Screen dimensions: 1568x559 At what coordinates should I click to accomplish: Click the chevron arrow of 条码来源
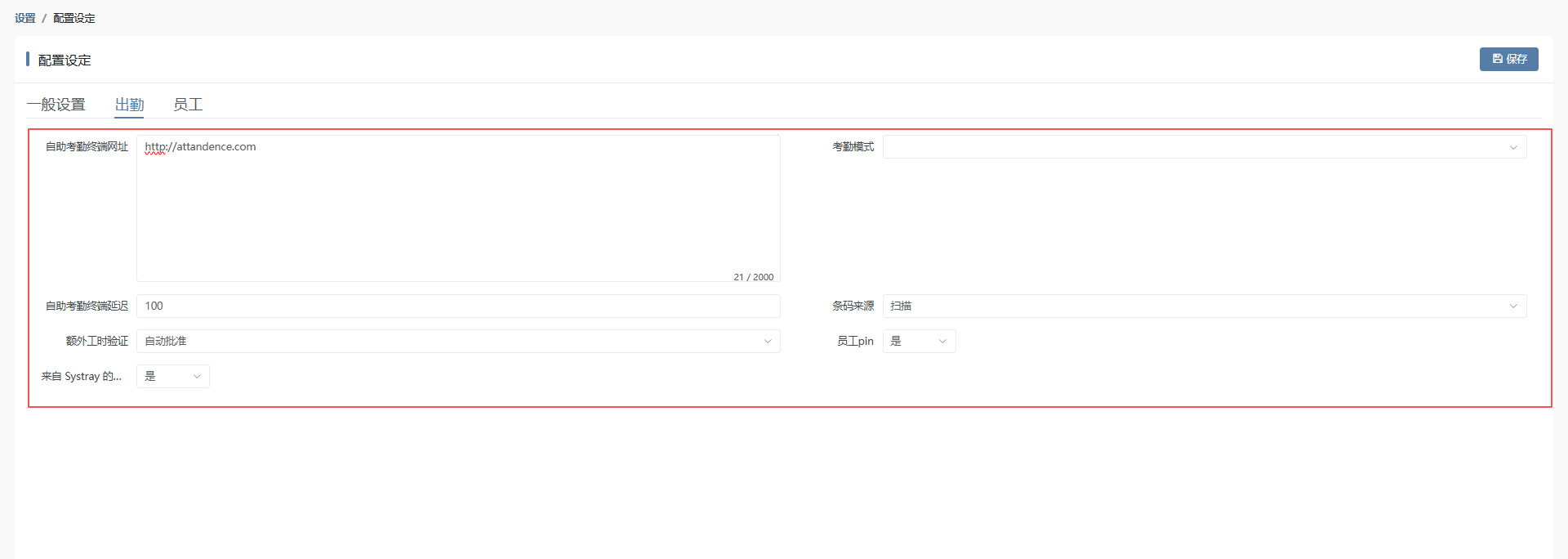point(1512,306)
